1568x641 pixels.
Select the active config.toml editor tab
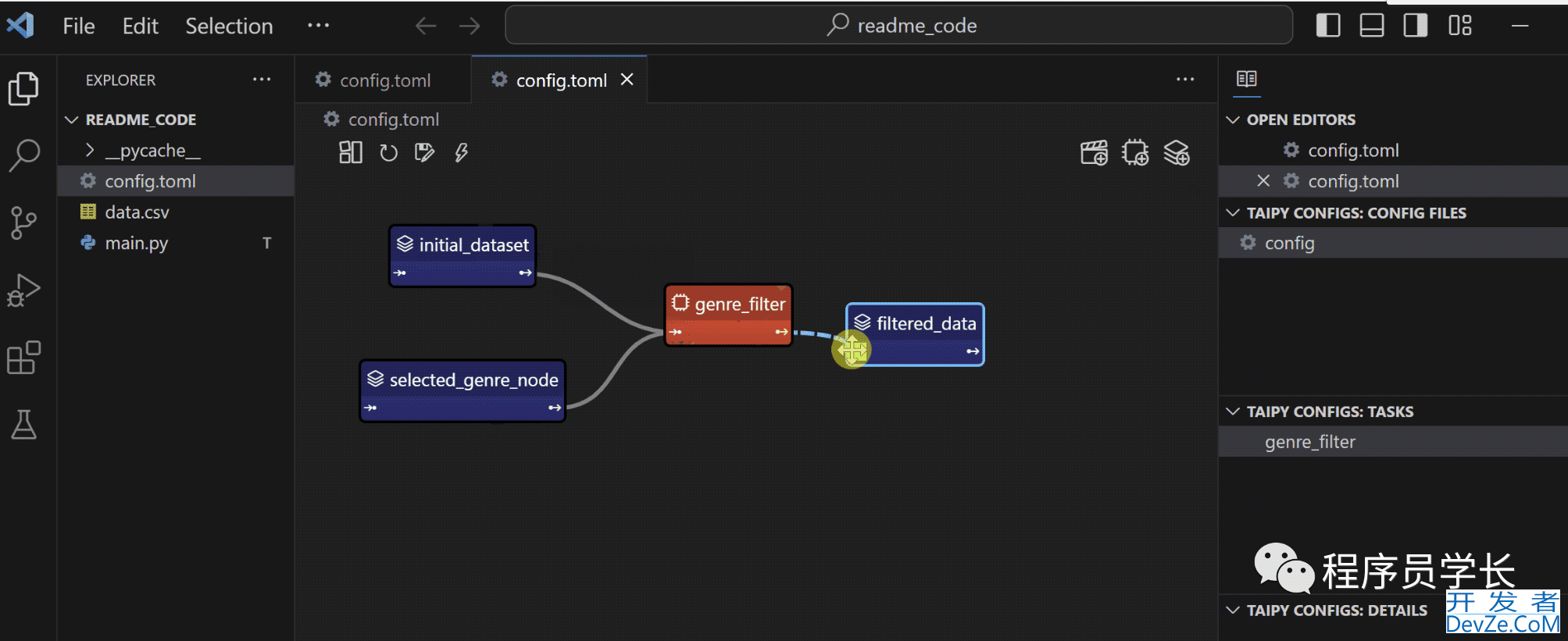561,80
